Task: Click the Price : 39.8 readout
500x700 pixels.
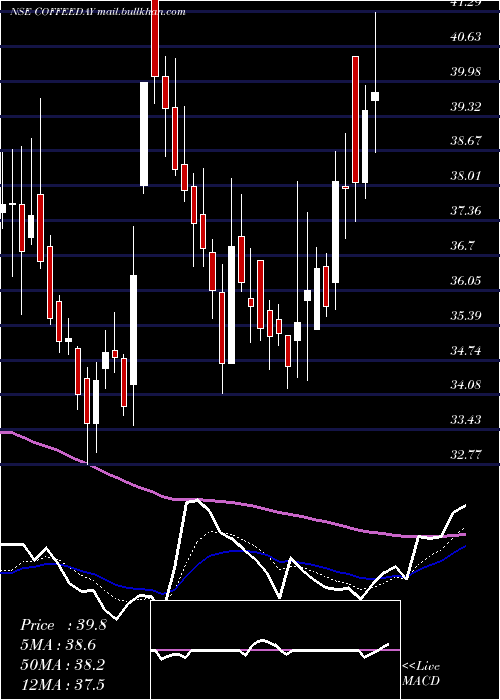Action: 63,625
